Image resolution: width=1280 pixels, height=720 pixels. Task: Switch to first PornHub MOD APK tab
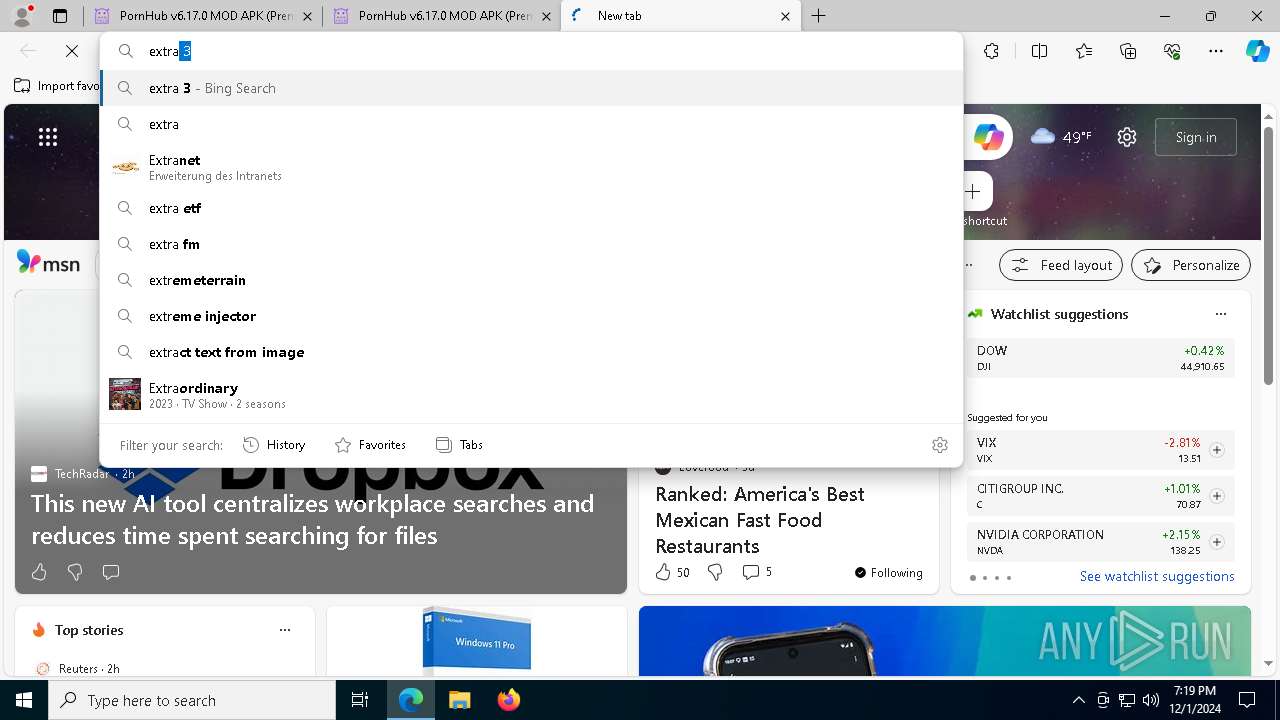[x=201, y=16]
